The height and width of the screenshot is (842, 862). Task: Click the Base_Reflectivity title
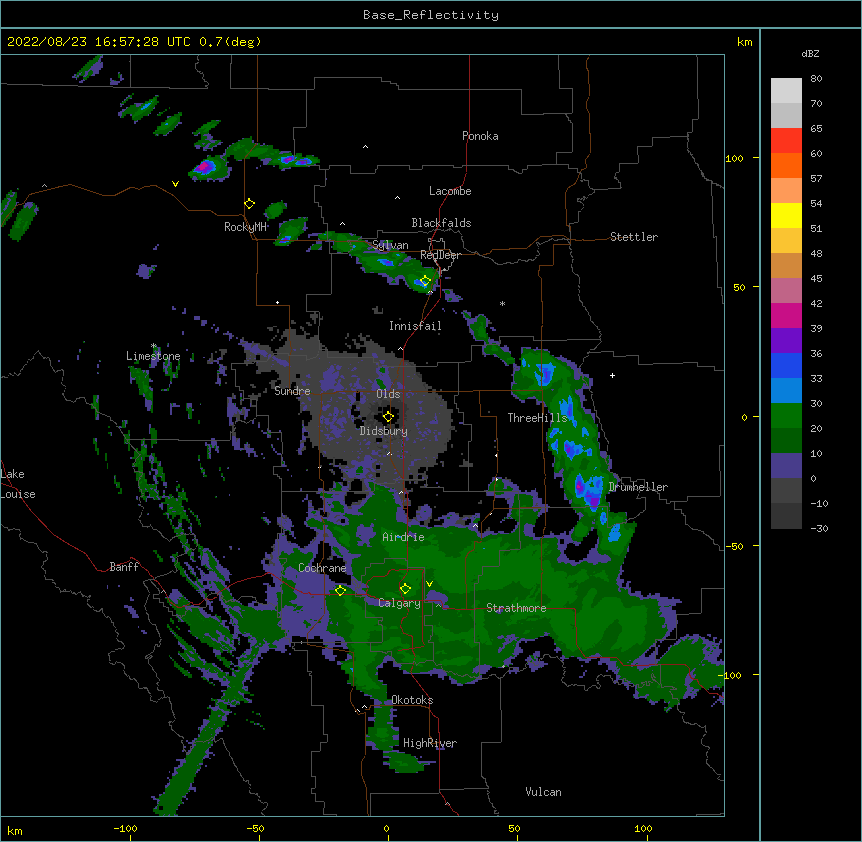[431, 15]
